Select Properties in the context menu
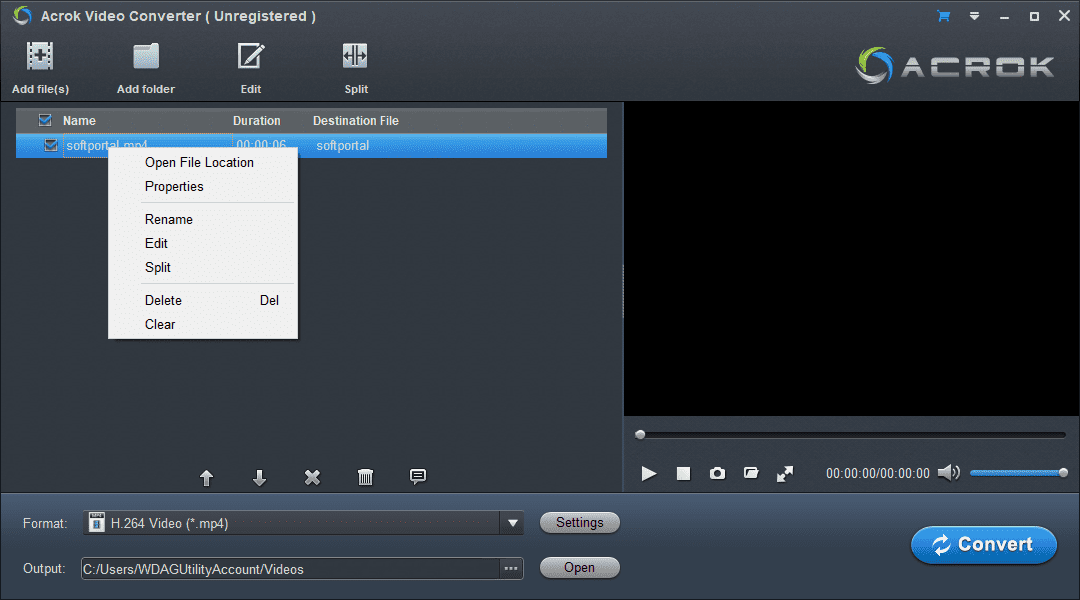The width and height of the screenshot is (1080, 600). click(x=174, y=187)
